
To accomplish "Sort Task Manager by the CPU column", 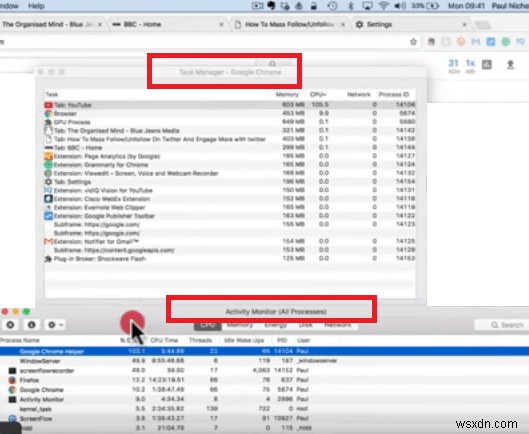I will pos(318,94).
